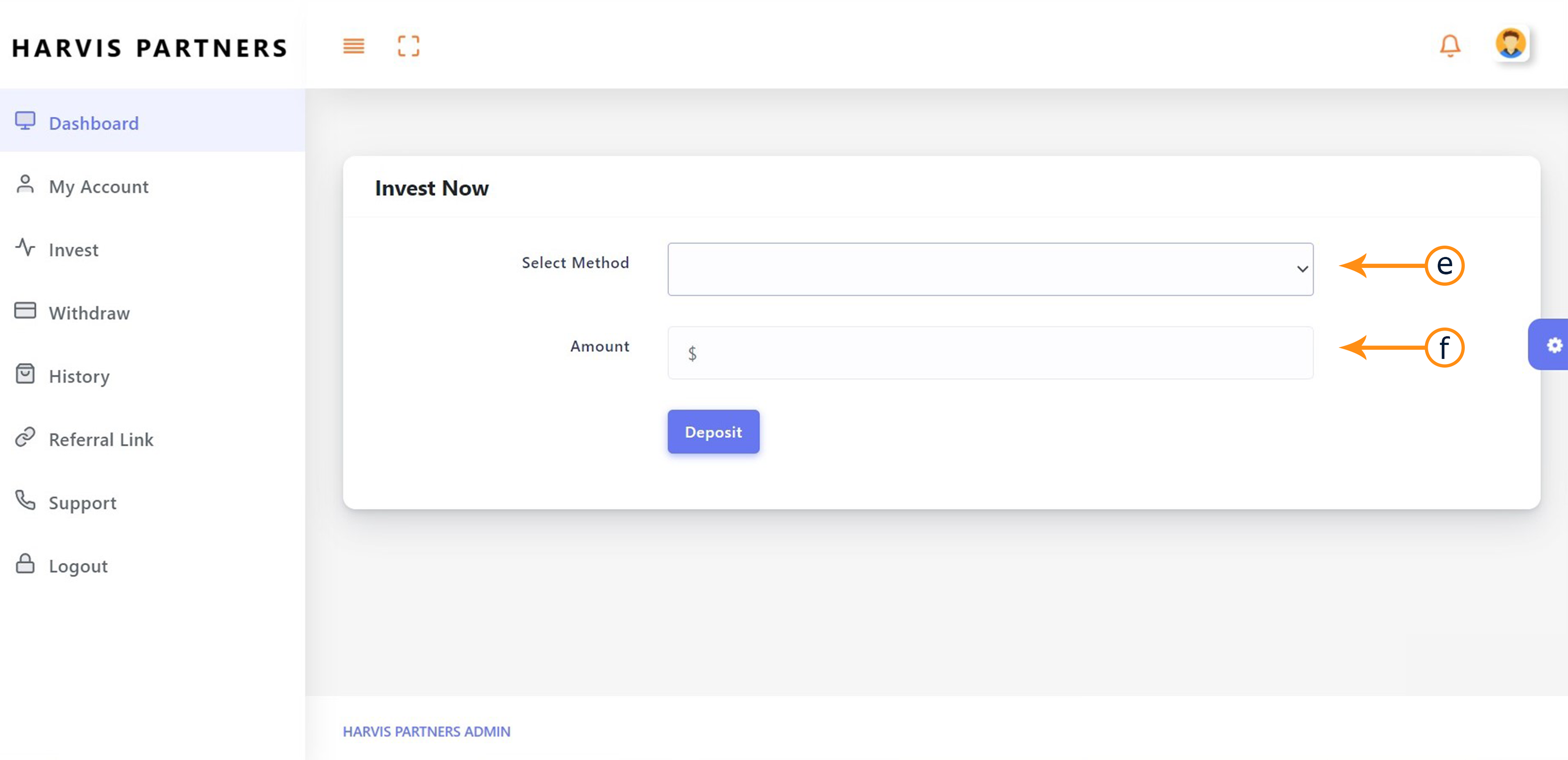This screenshot has height=760, width=1568.
Task: Go to the Invest menu item
Action: click(73, 249)
